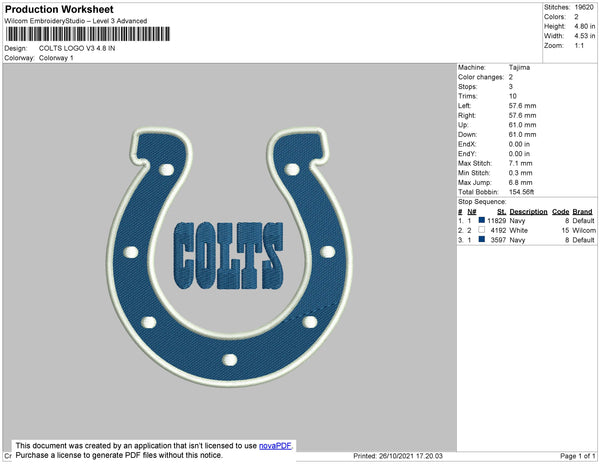The width and height of the screenshot is (600, 464).
Task: Click the Colts horseshoe embroidery preview
Action: (230, 256)
